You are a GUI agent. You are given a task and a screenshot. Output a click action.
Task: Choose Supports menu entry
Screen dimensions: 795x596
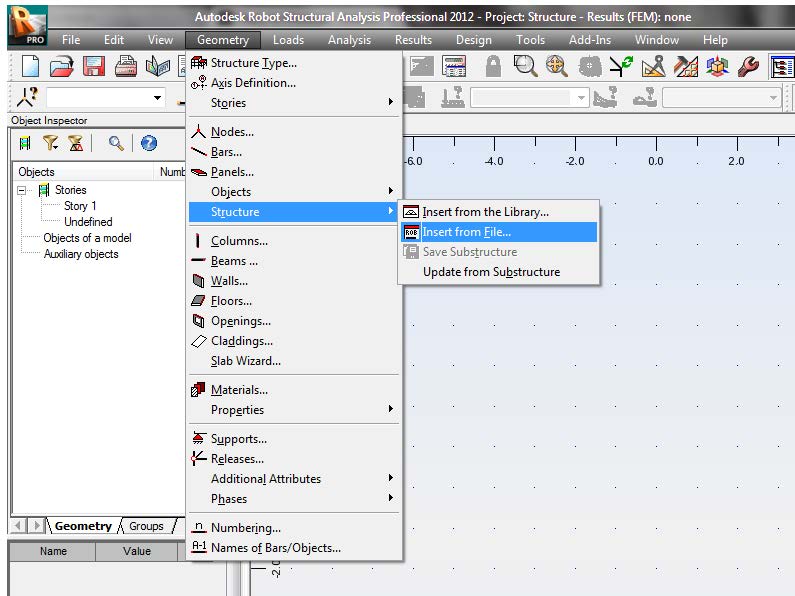[294, 439]
